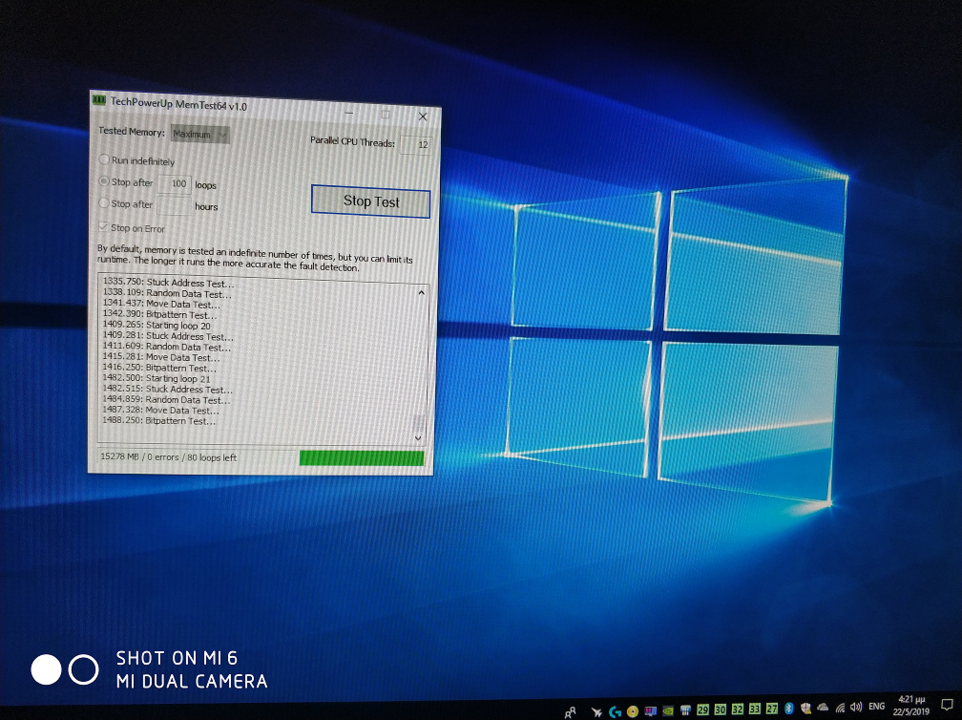
Task: Click the status text '15278 MB / 0 errors'
Action: (x=140, y=457)
